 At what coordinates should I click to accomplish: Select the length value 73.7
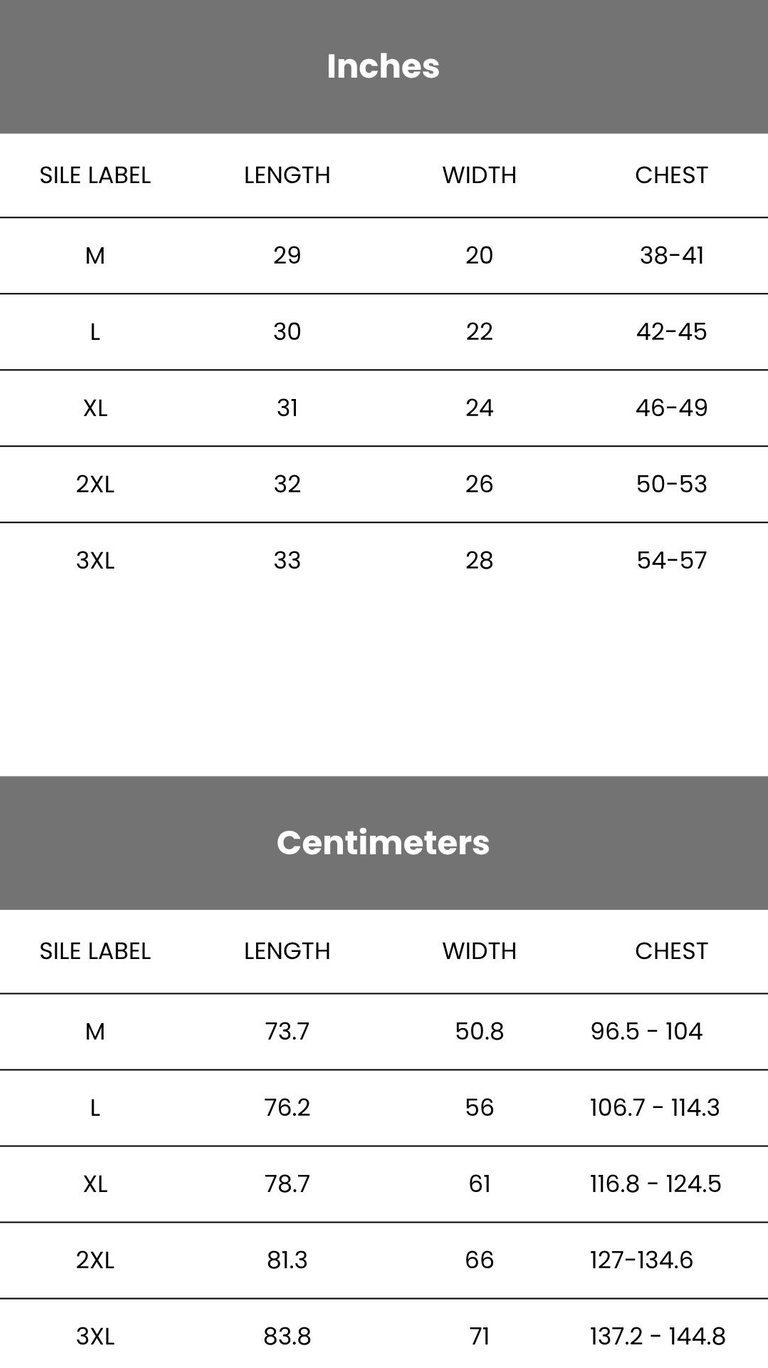287,1031
